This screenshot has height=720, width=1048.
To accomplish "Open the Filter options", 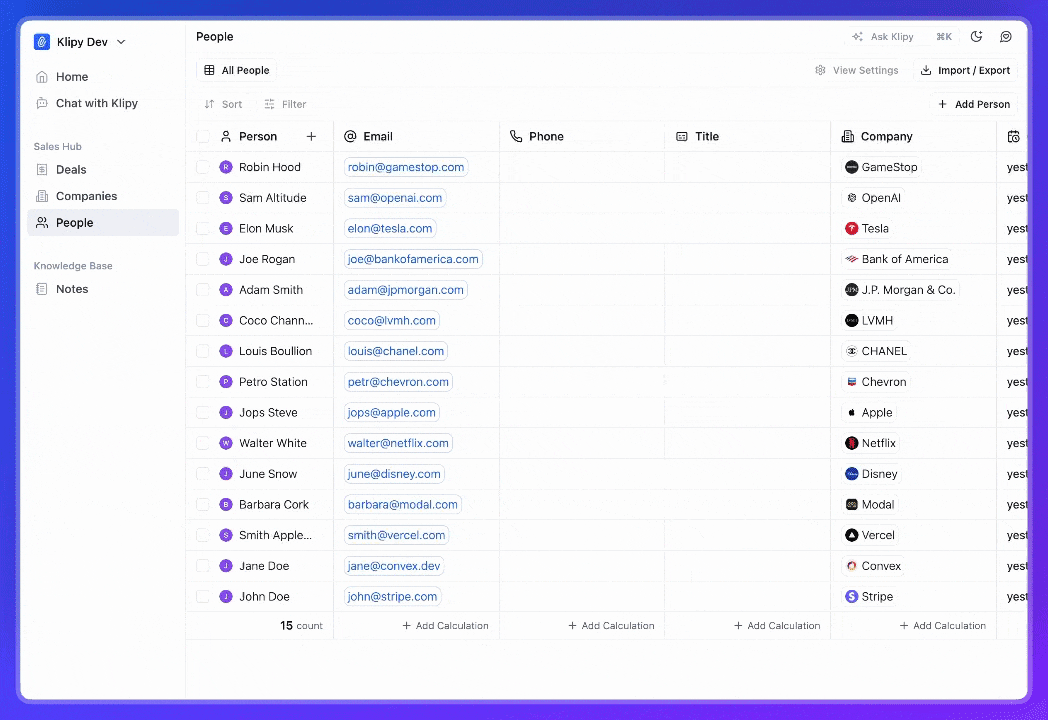I will (285, 104).
